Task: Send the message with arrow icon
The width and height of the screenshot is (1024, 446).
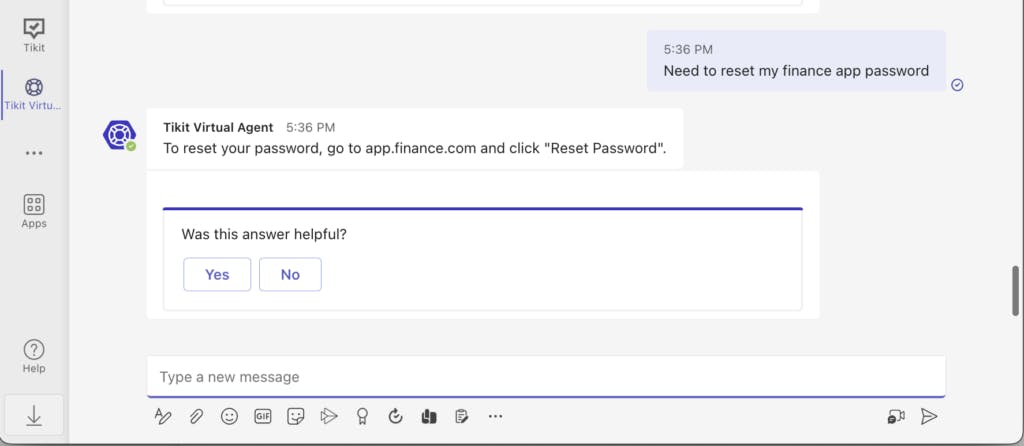Action: coord(929,416)
